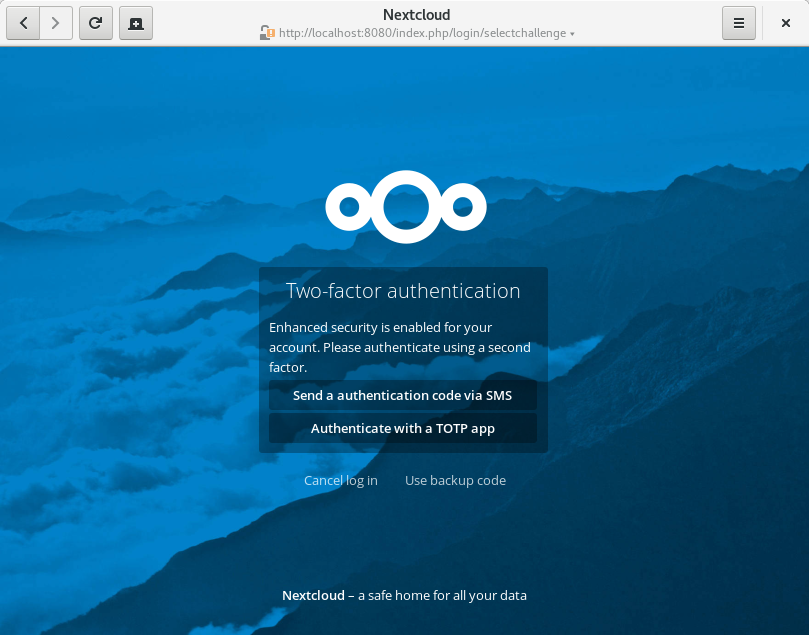Open a new tab with the toolbar button
The image size is (809, 635).
136,23
